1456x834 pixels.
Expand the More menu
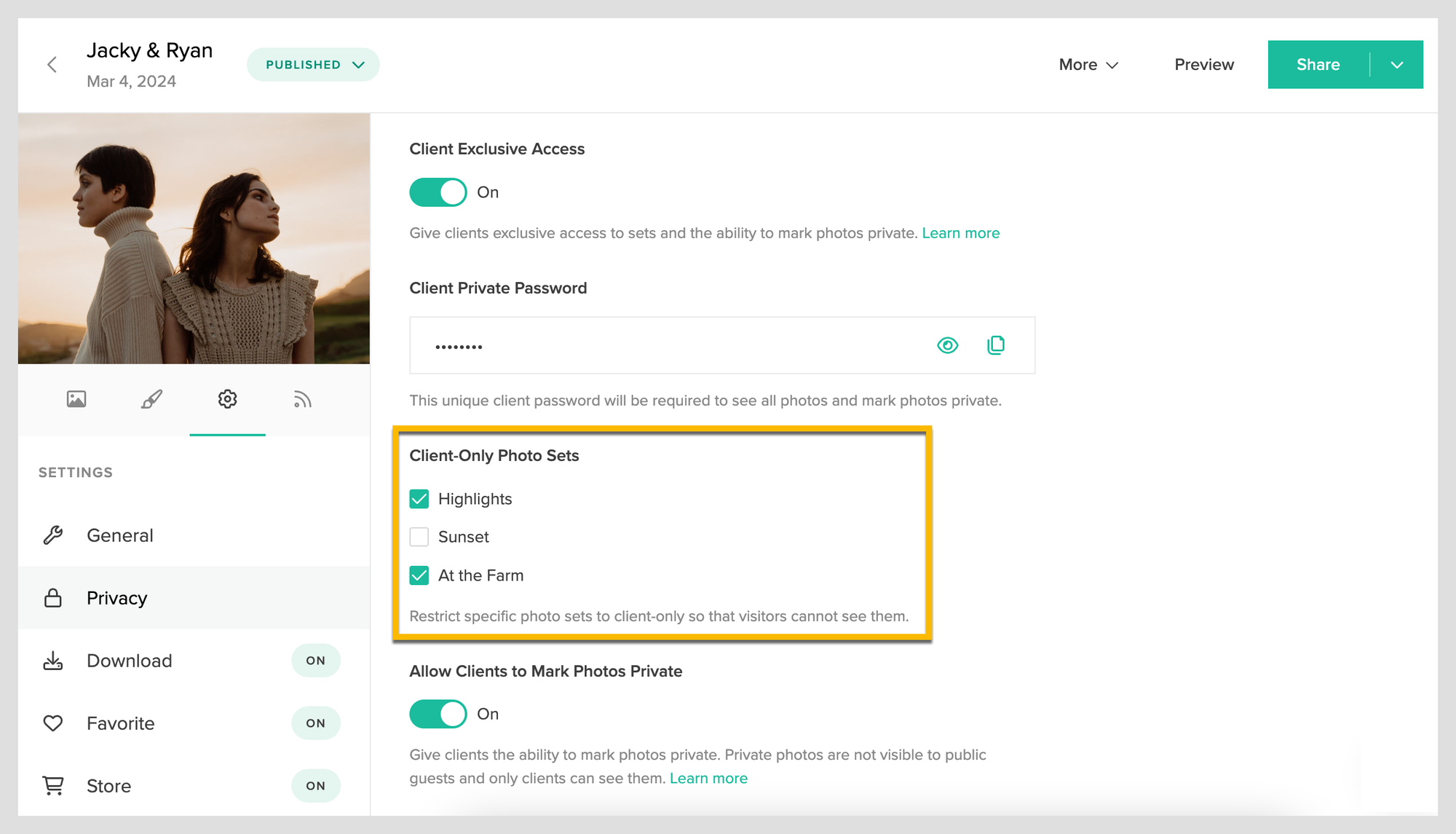click(x=1088, y=64)
